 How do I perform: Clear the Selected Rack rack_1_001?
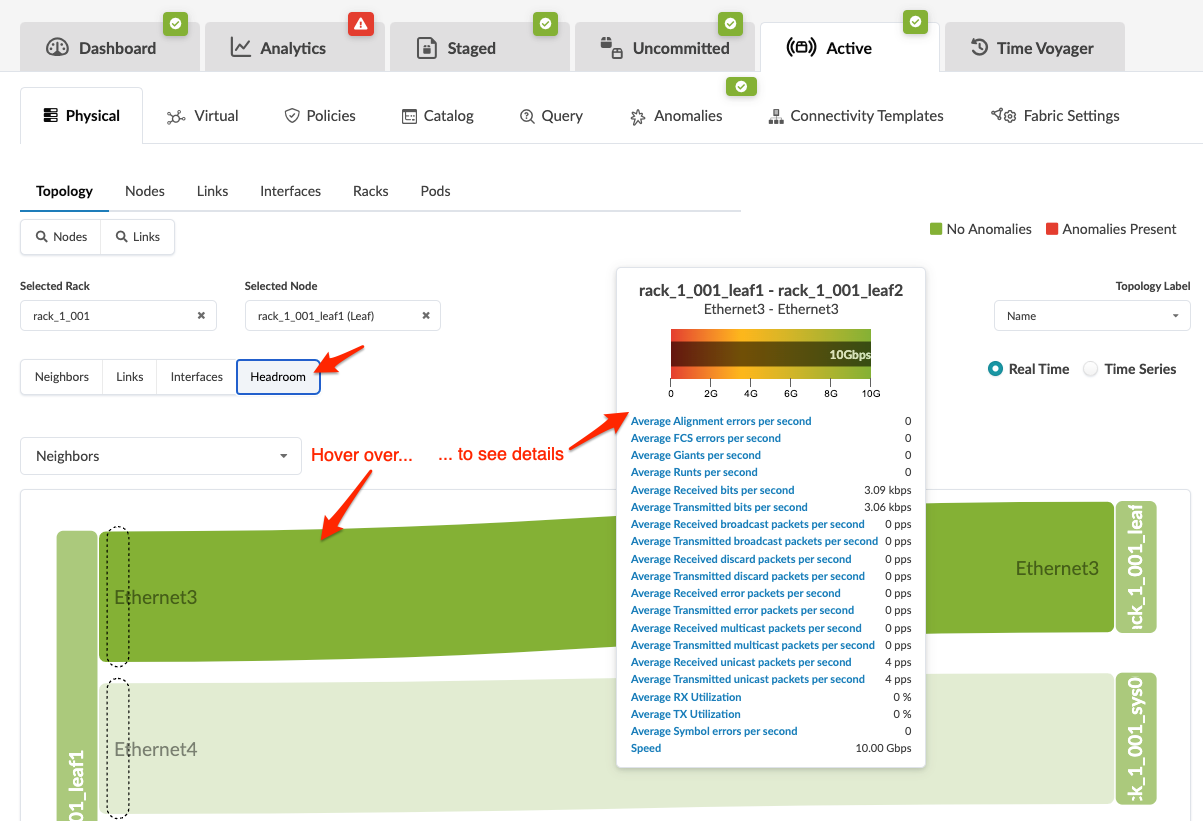tap(201, 316)
